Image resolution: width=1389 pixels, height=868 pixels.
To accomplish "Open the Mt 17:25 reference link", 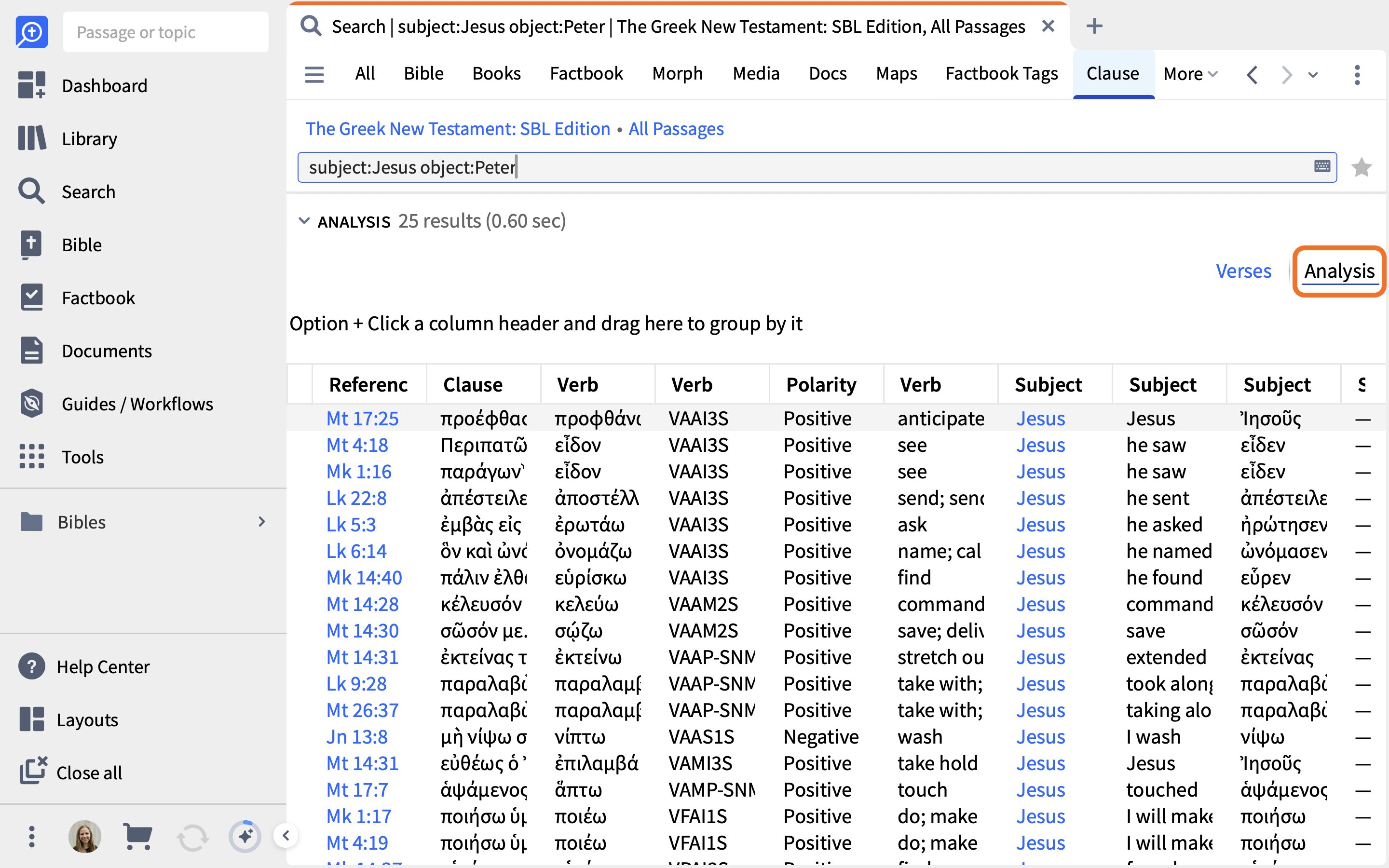I will click(x=362, y=418).
